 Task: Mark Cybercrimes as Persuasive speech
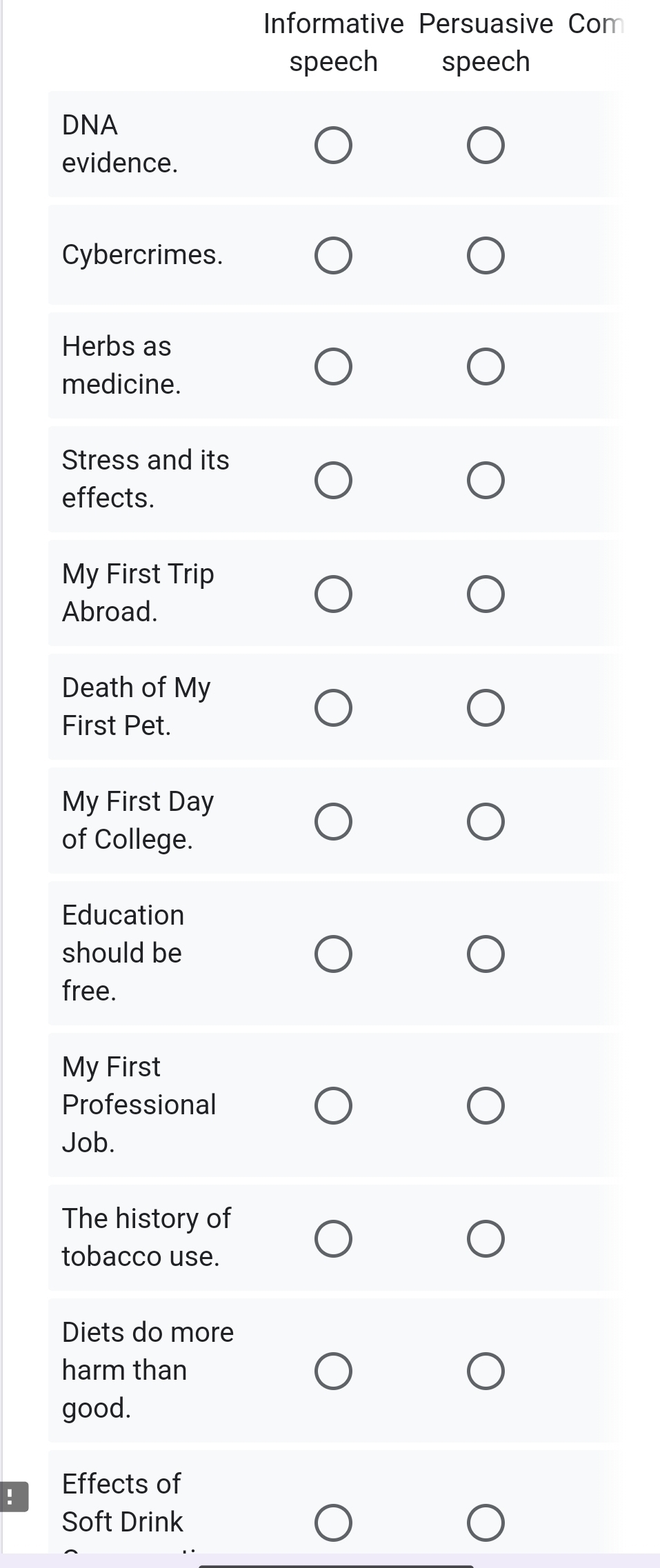pos(486,256)
